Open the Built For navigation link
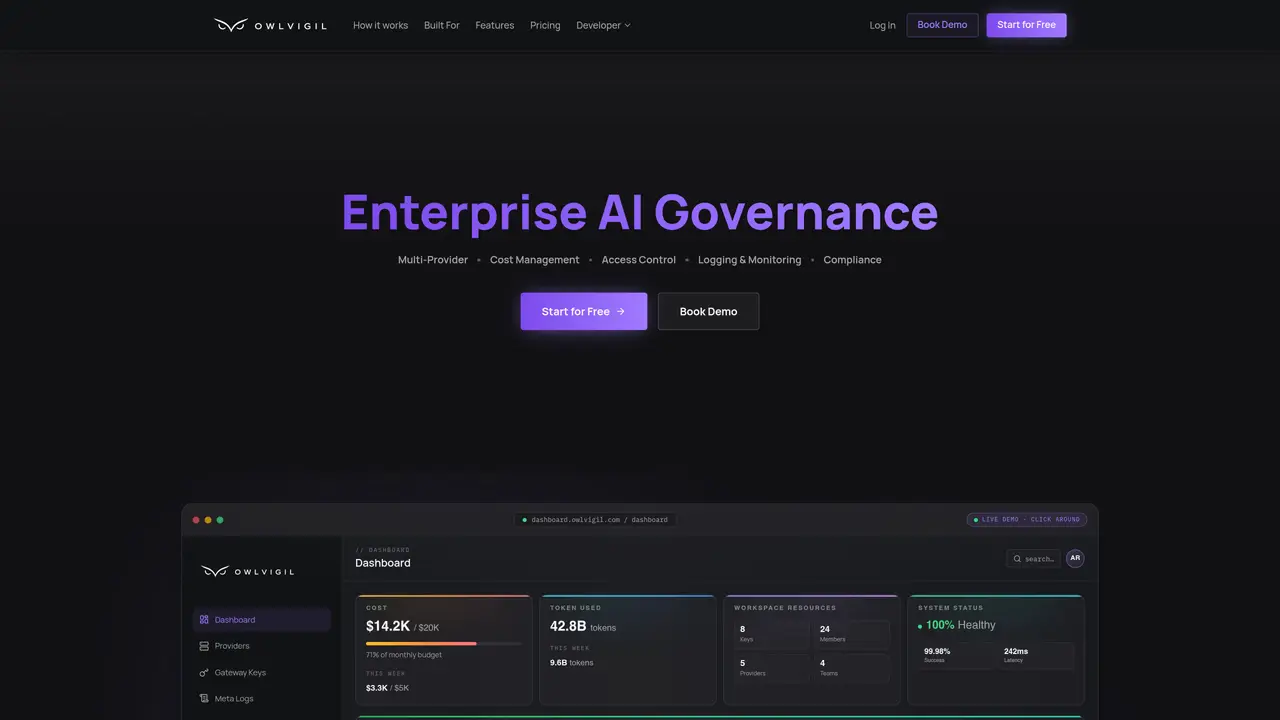1280x720 pixels. pos(441,25)
